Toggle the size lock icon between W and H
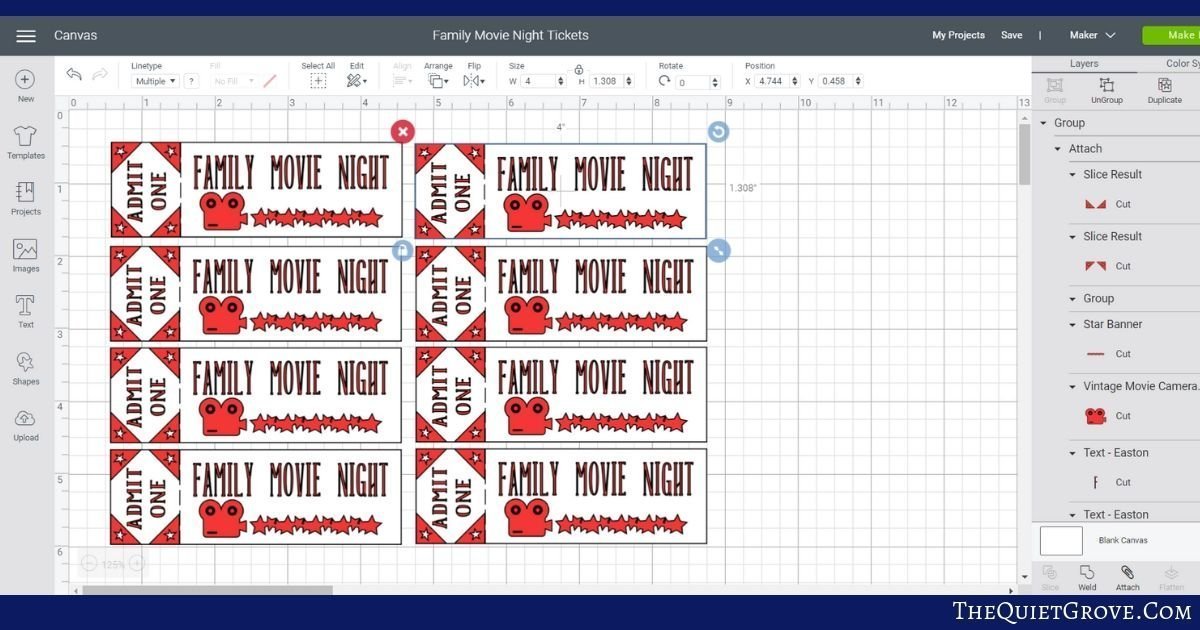The height and width of the screenshot is (630, 1200). (x=578, y=70)
